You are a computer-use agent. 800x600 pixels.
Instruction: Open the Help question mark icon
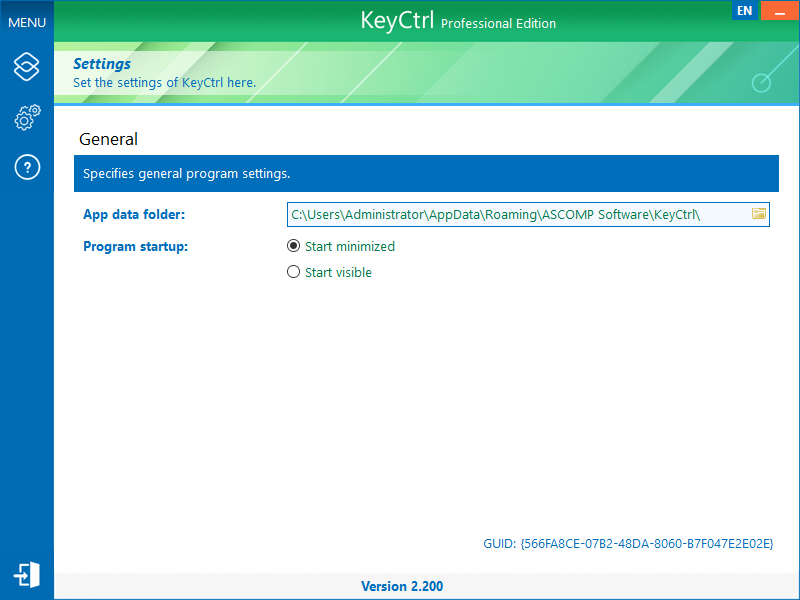(27, 167)
